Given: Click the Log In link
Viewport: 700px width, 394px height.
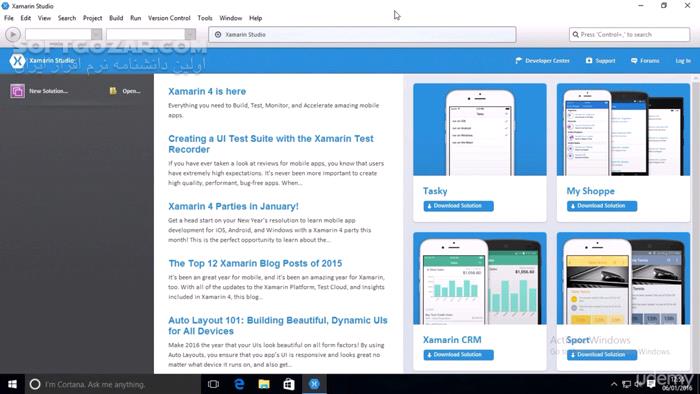Looking at the screenshot, I should (683, 61).
